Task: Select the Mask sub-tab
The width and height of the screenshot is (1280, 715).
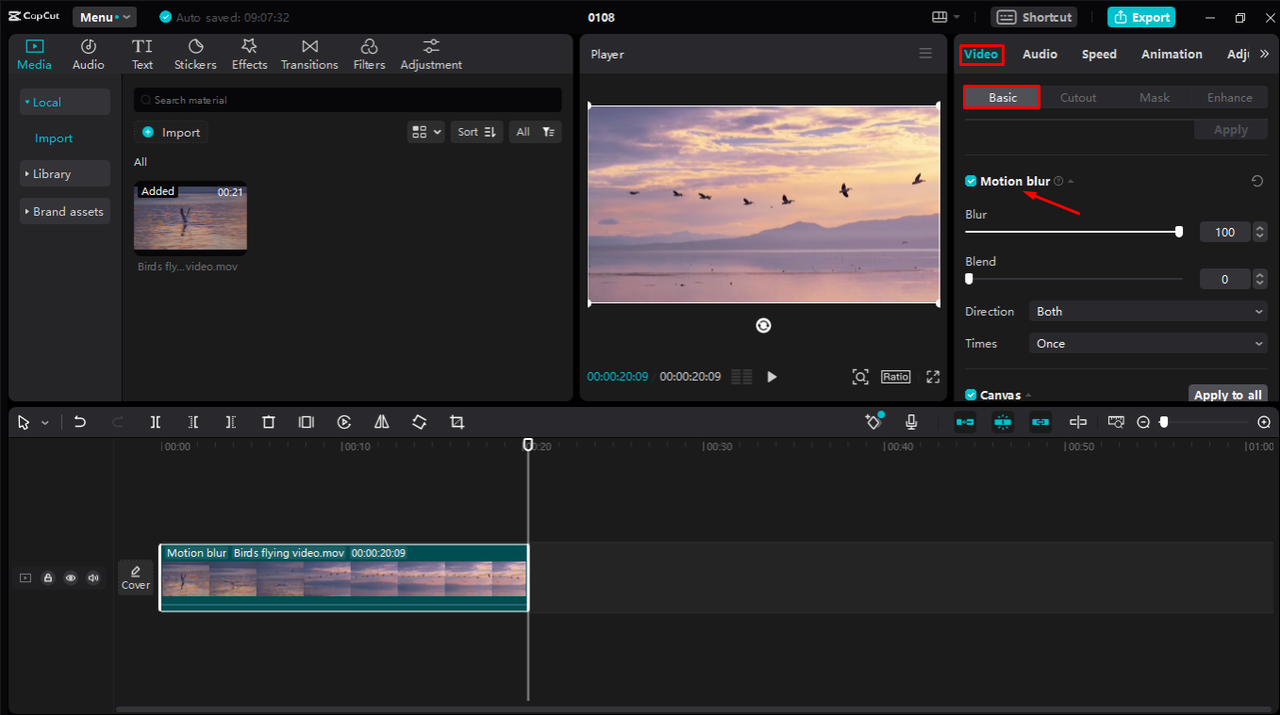Action: point(1154,98)
